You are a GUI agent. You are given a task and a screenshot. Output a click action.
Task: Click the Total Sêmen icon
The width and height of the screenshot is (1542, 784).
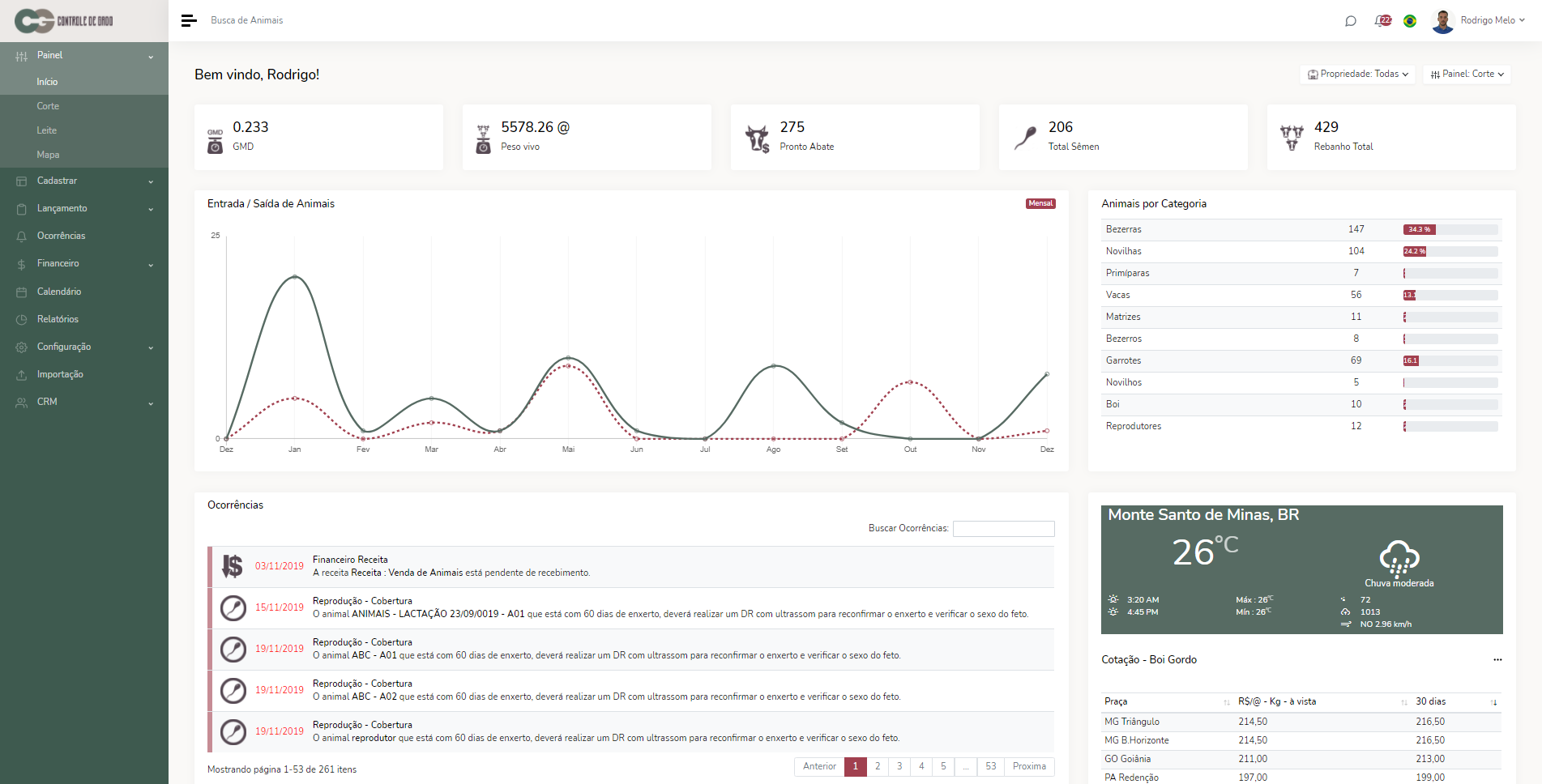point(1025,138)
